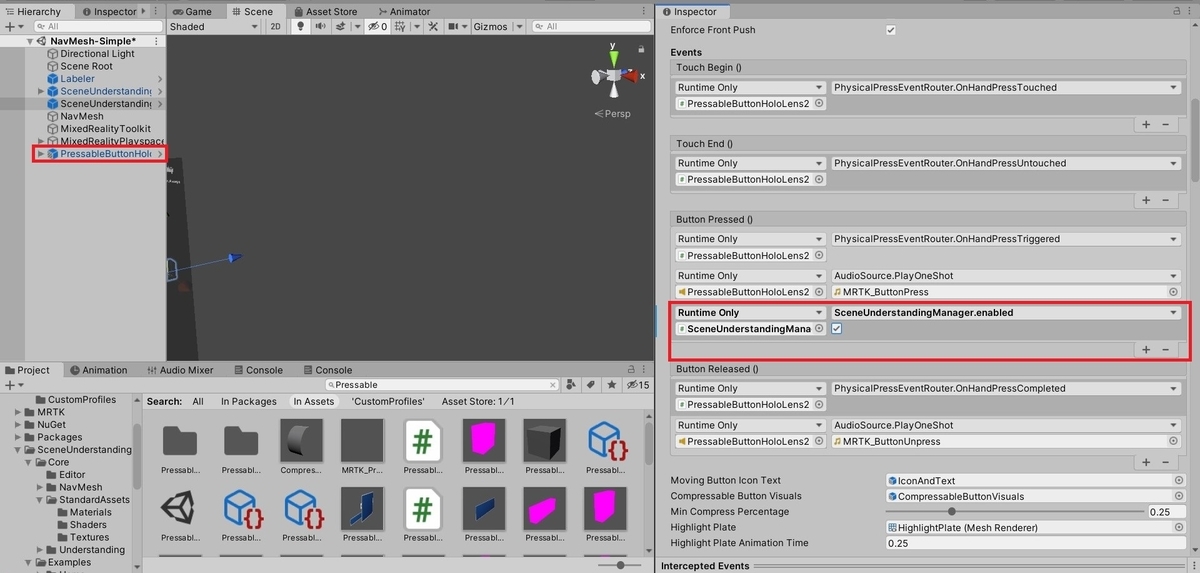This screenshot has height=573, width=1200.
Task: Click the Scene view search field
Action: (x=590, y=27)
